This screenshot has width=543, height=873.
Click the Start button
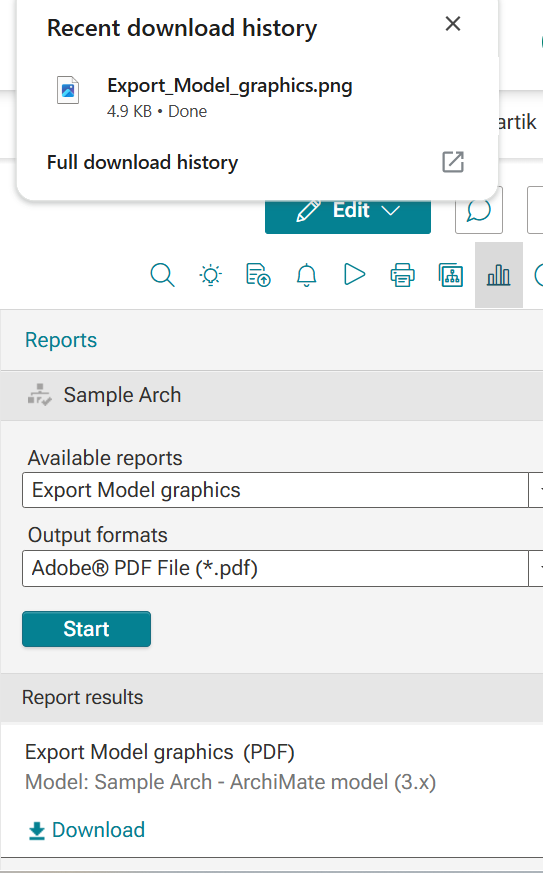tap(86, 629)
